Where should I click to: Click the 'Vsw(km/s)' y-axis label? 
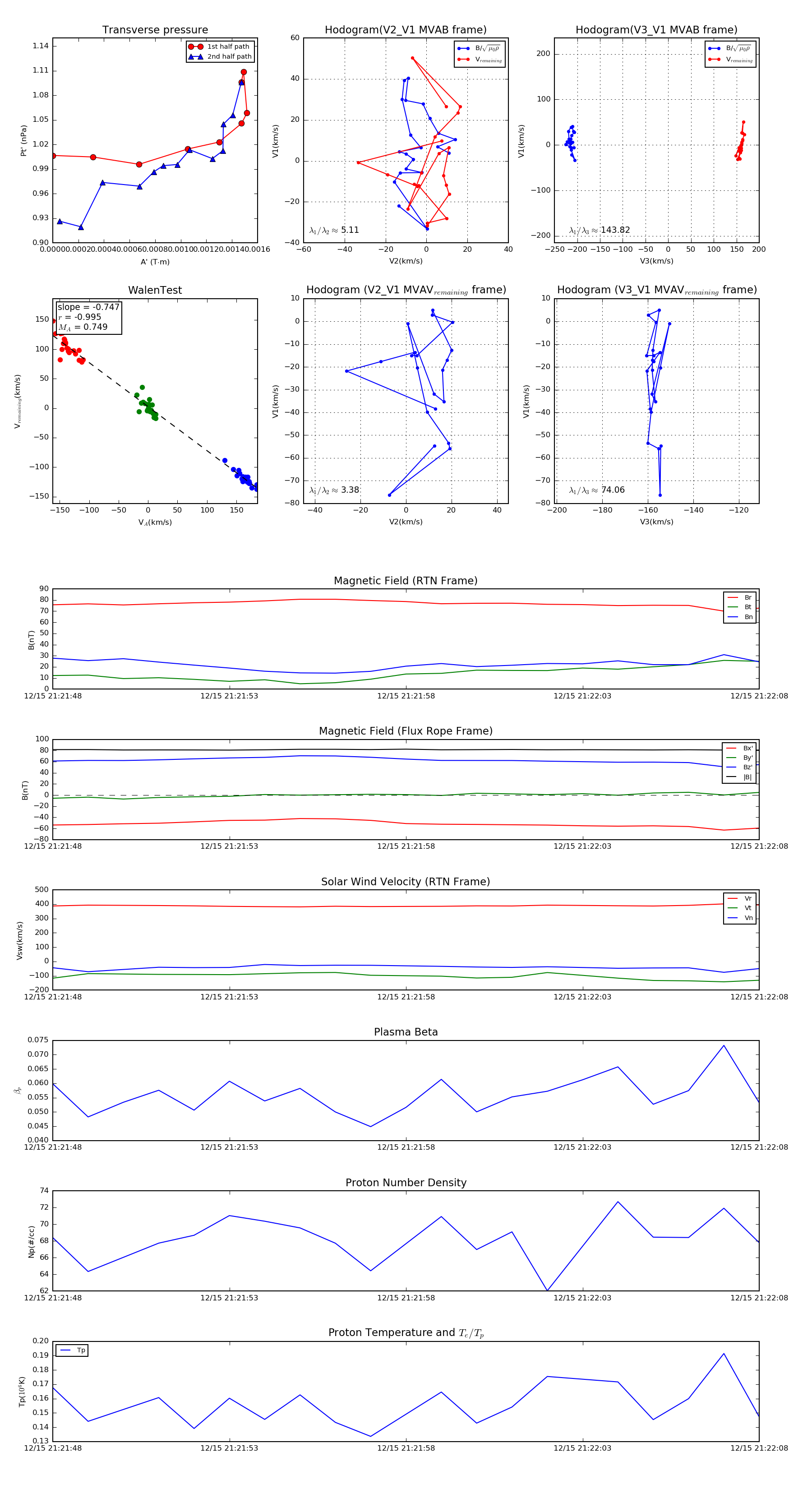click(x=20, y=940)
